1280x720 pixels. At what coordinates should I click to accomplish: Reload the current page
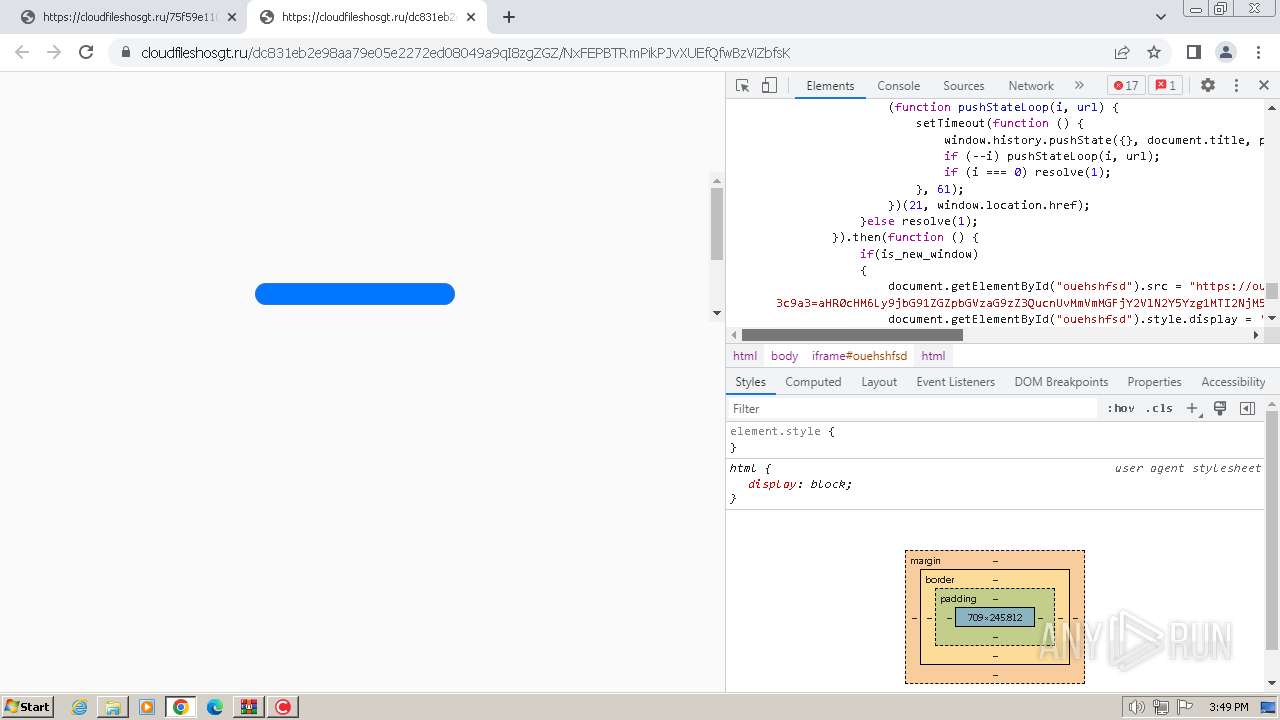[86, 52]
